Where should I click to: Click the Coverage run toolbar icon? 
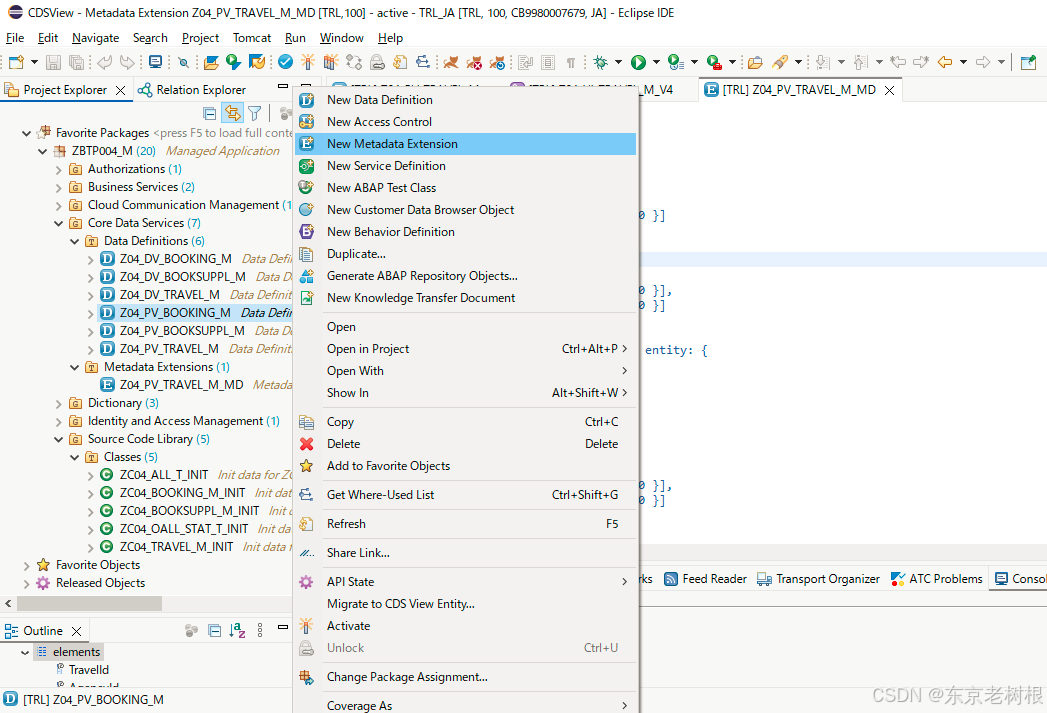[676, 63]
